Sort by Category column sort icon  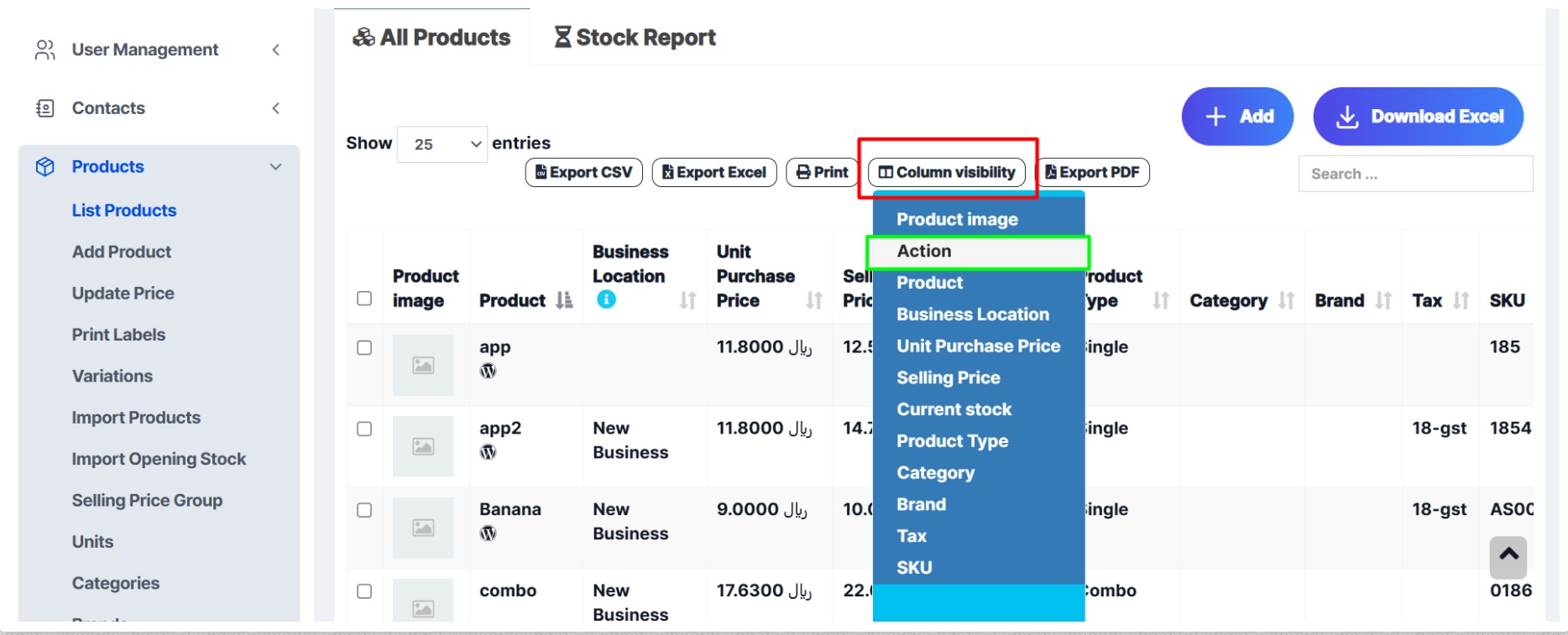[1286, 300]
